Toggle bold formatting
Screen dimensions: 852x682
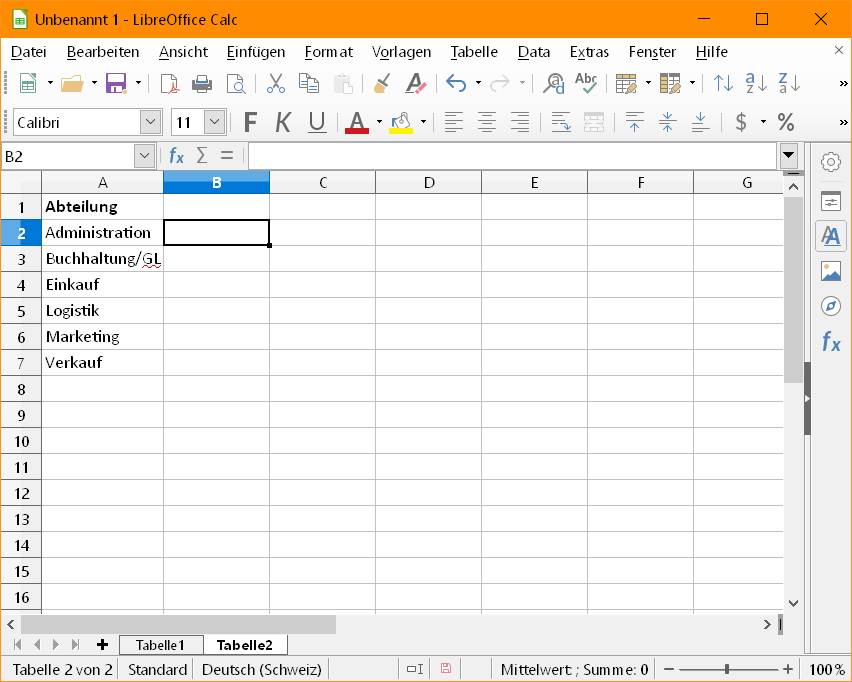pos(249,121)
